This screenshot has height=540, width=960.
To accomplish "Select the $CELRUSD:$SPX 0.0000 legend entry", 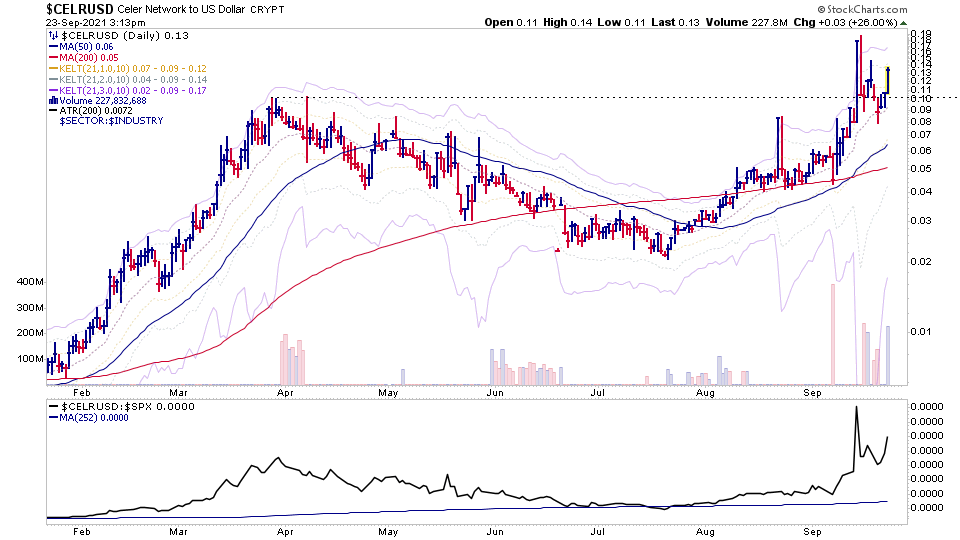I will pyautogui.click(x=127, y=406).
